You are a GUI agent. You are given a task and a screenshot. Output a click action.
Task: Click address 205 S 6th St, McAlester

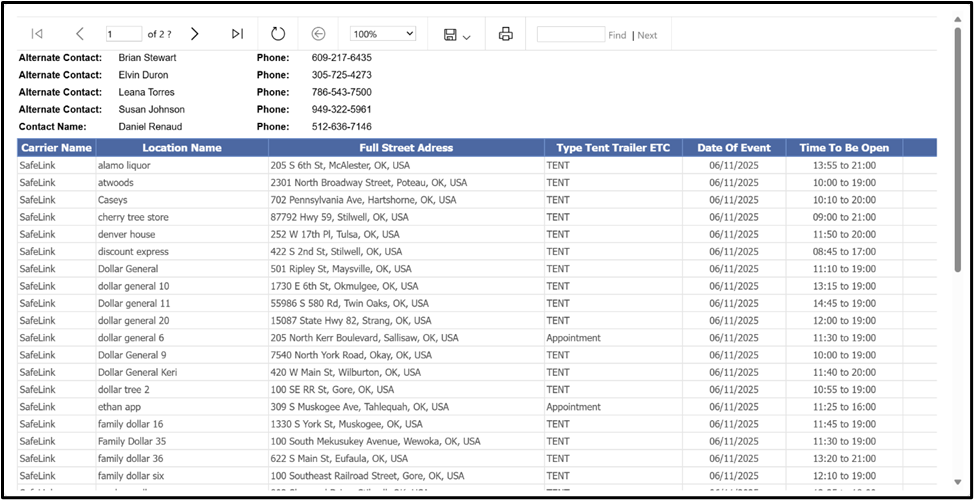click(340, 166)
